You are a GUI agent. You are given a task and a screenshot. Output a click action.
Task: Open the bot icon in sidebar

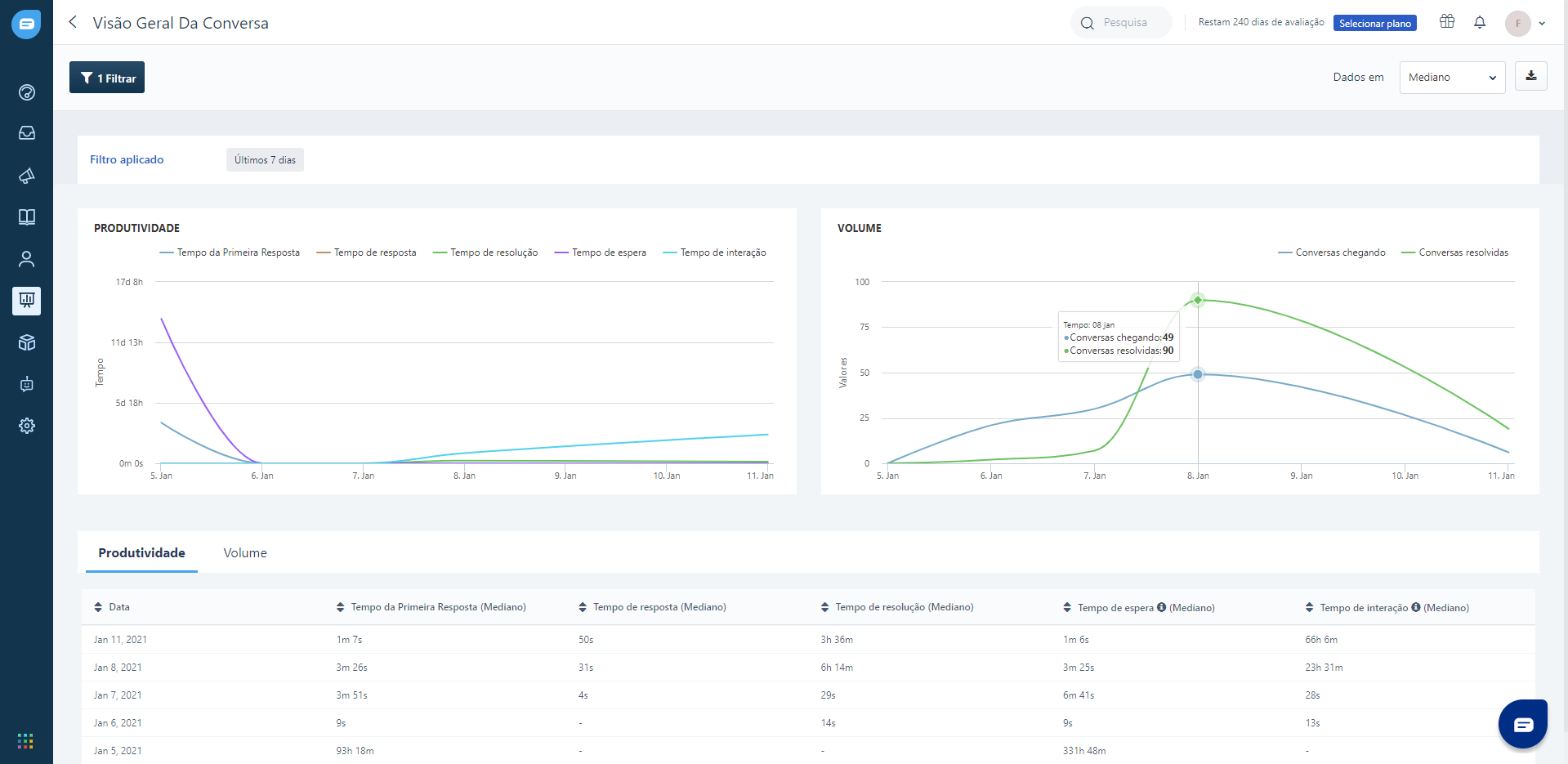click(27, 384)
